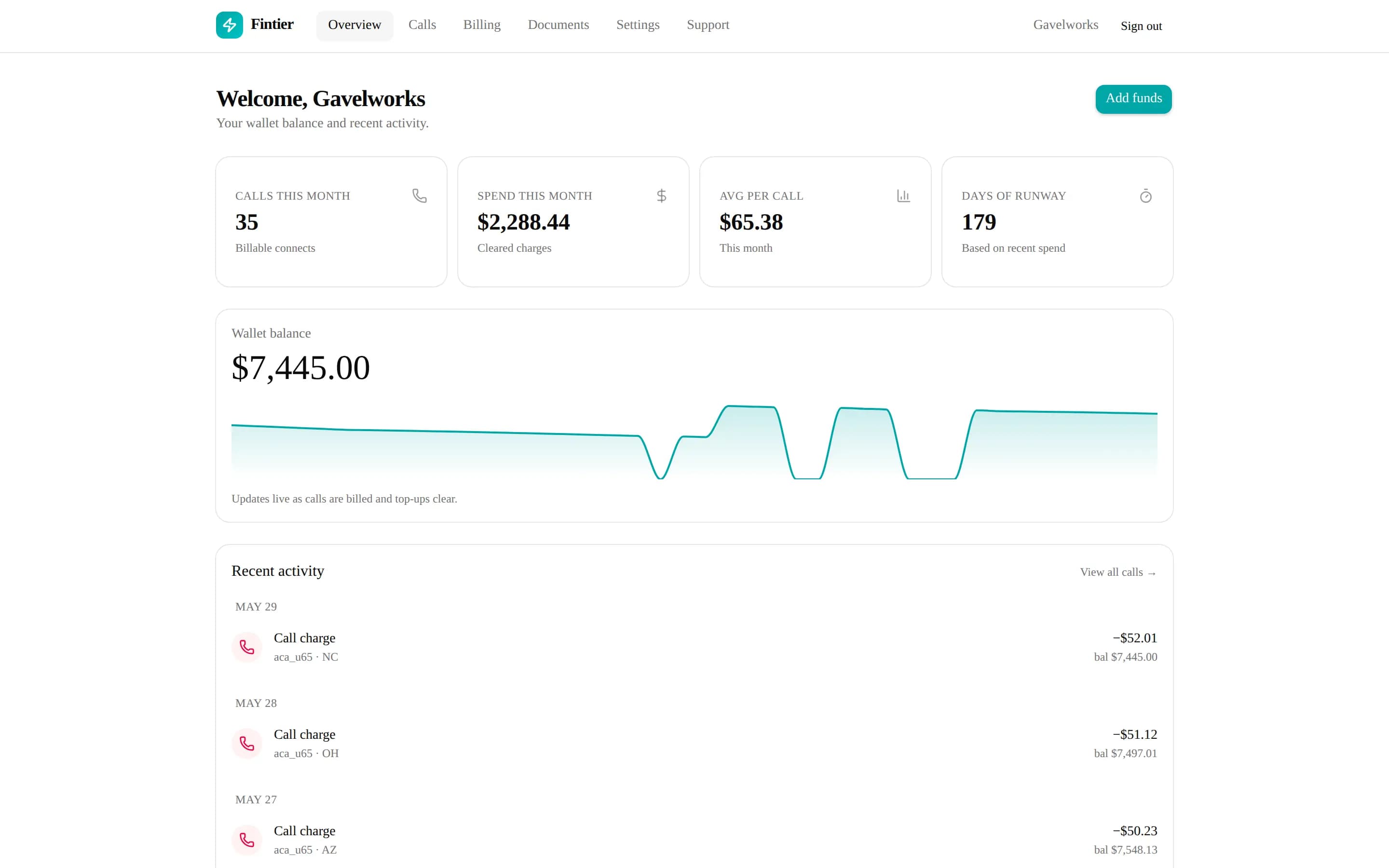The image size is (1389, 868).
Task: Click the Billable connects caption
Action: point(275,248)
